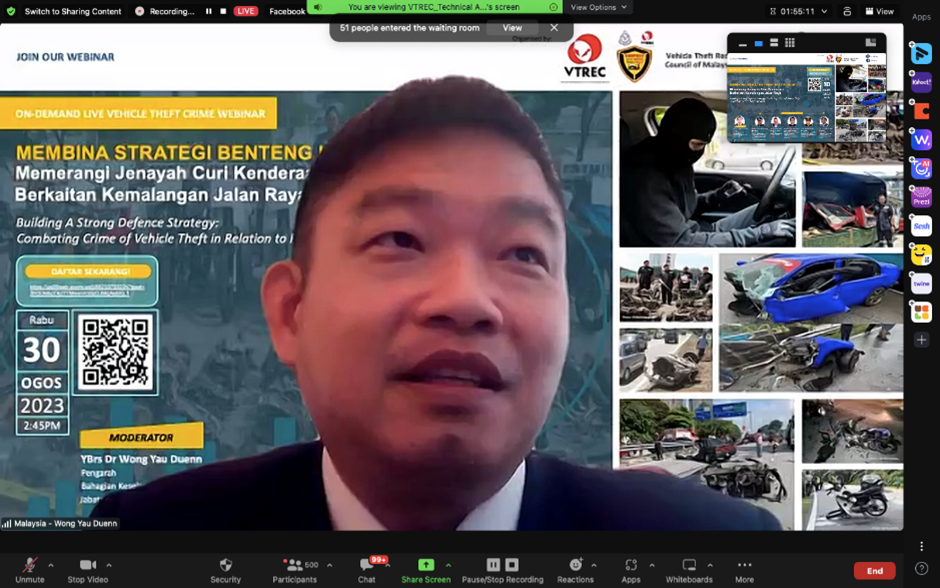Click the More options ellipsis
Screen dimensions: 940x588
(x=744, y=566)
